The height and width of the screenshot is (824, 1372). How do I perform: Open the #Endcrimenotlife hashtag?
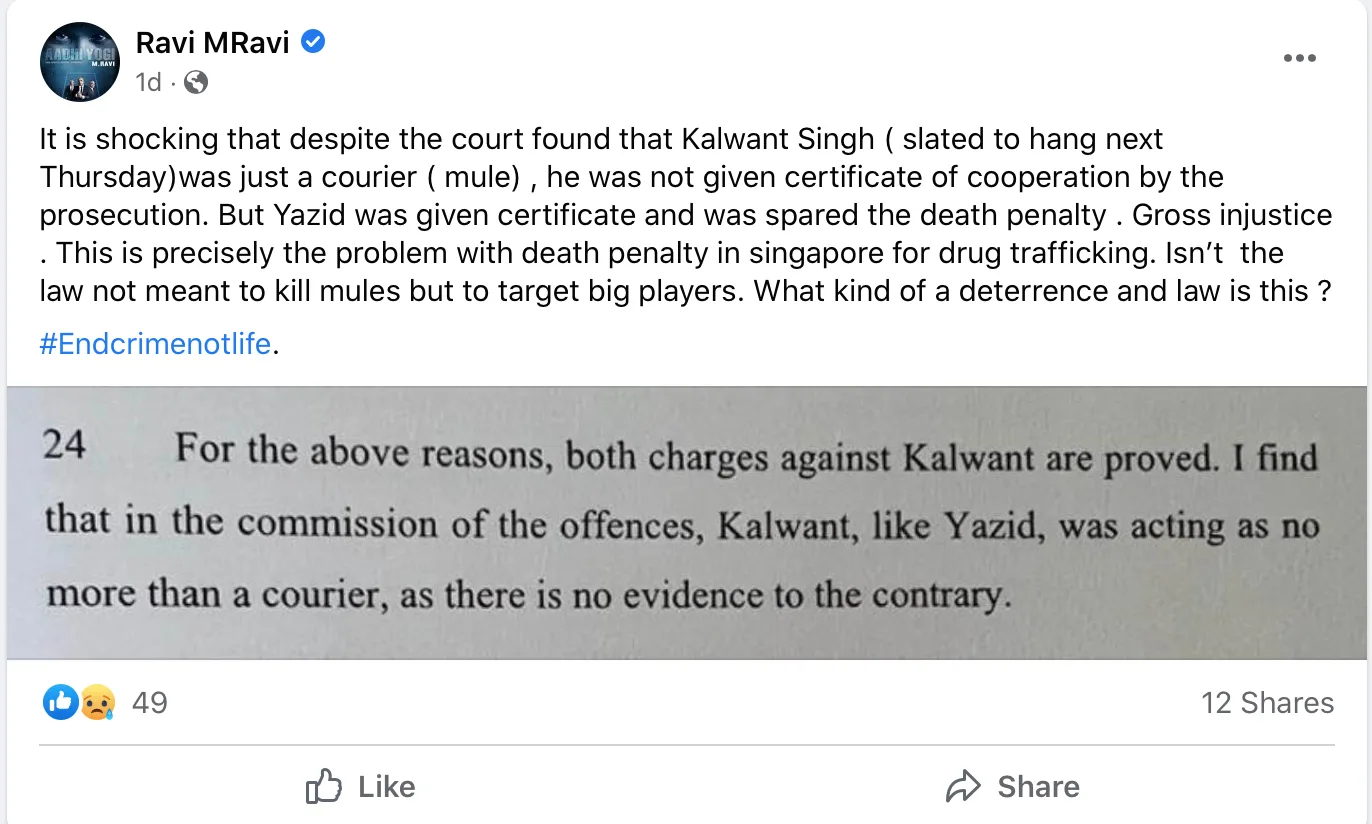point(155,344)
